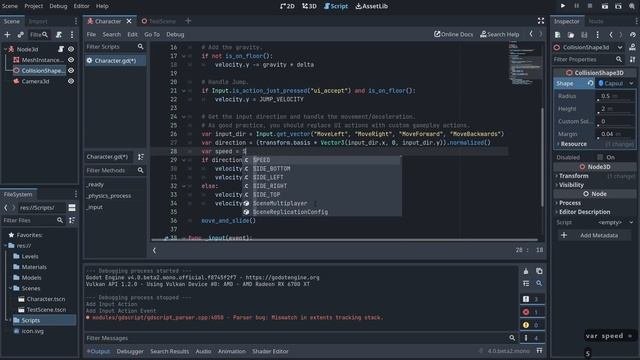Open the Debugger bottom panel

pos(130,351)
